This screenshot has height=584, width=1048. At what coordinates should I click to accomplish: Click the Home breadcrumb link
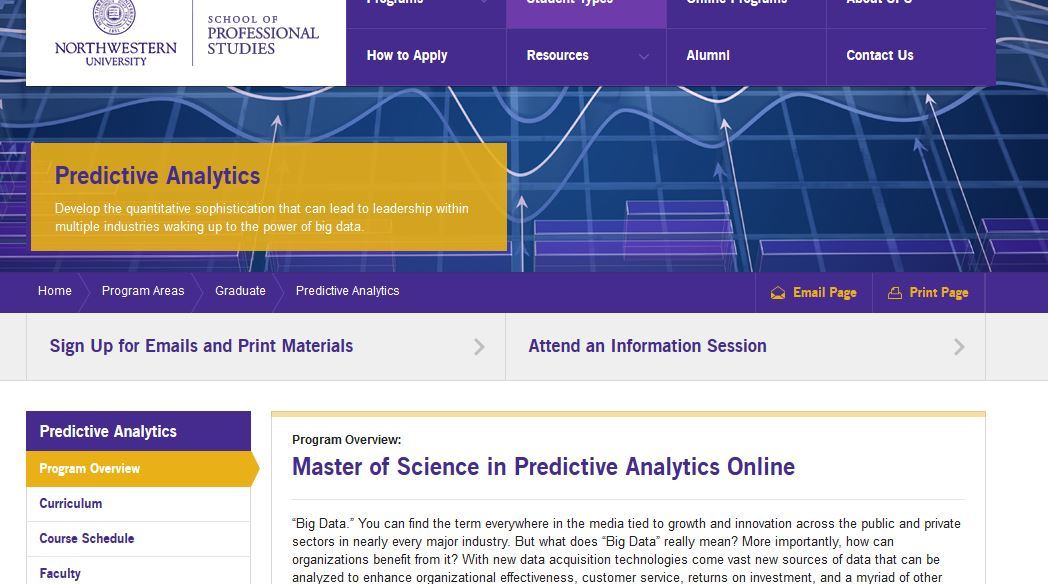[x=55, y=291]
